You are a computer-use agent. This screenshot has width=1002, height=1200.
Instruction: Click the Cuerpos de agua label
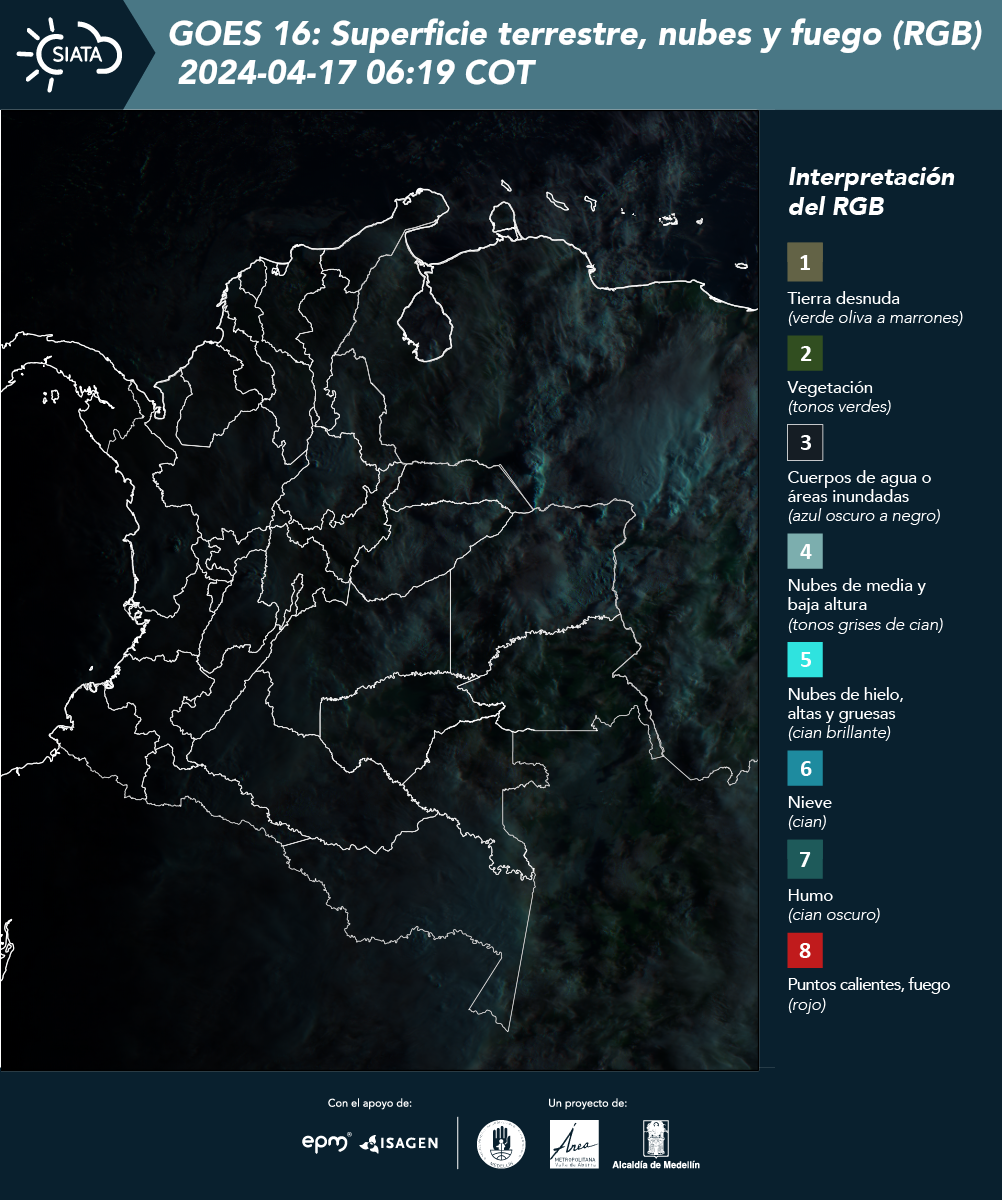(x=859, y=486)
